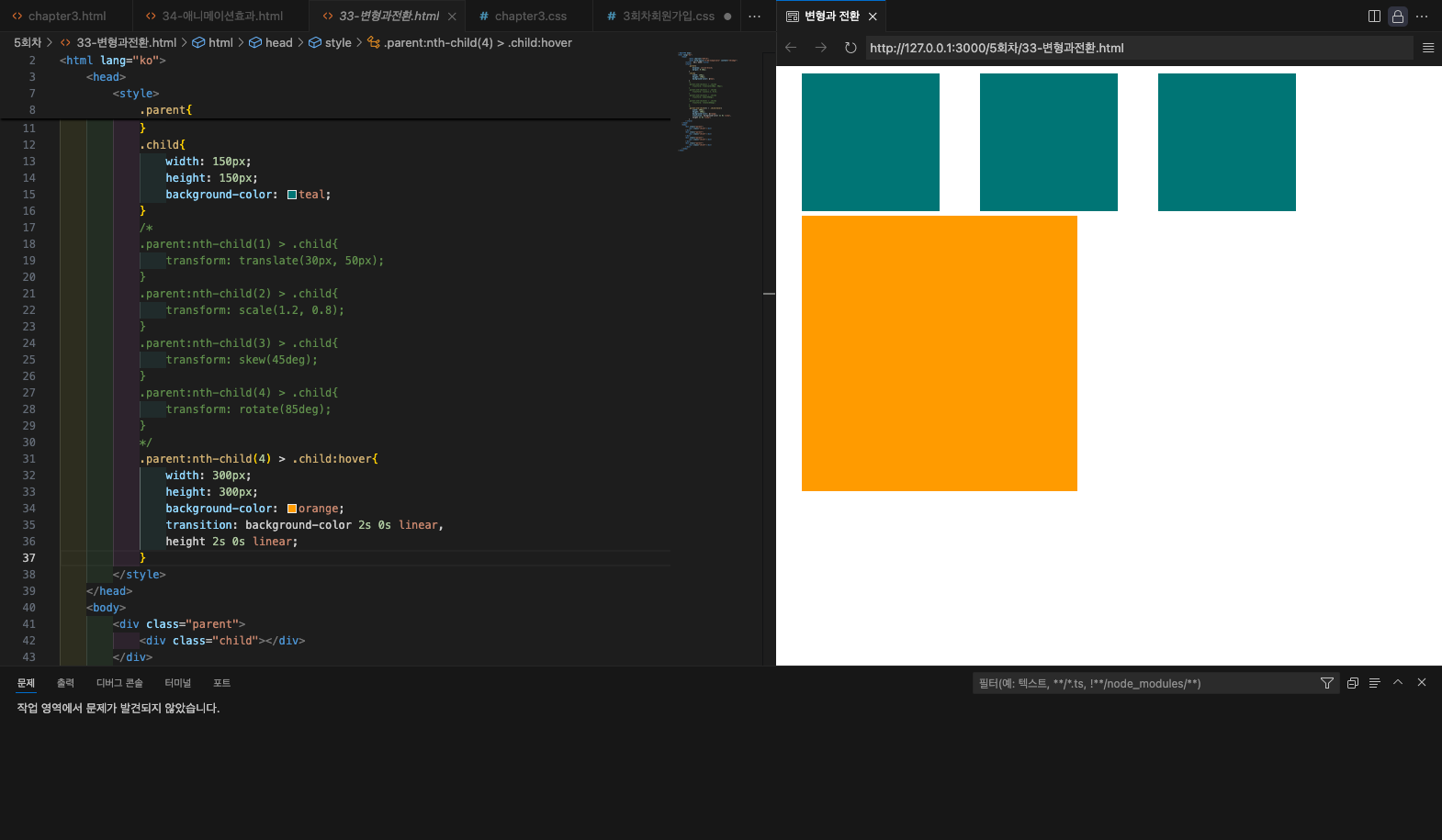1442x840 pixels.
Task: Open the 출력 panel tab
Action: (x=65, y=683)
